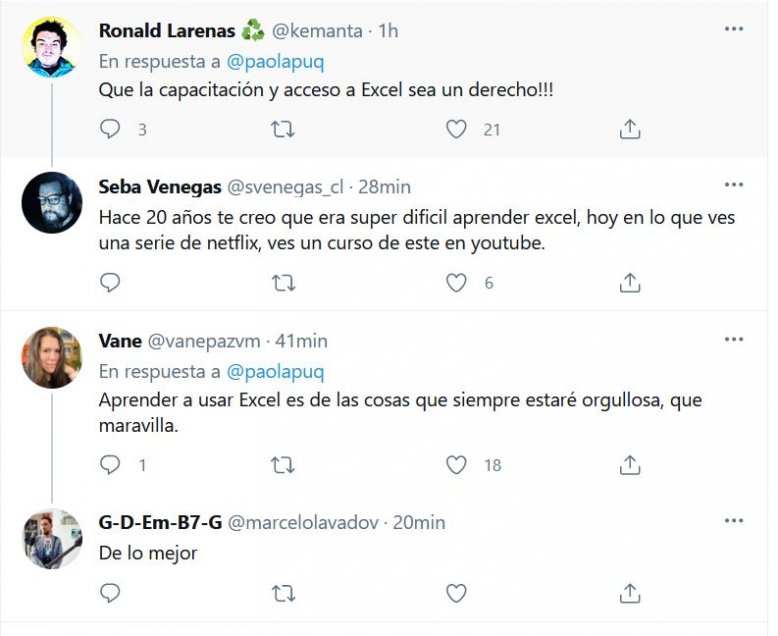Retweet G-D-Em-B7-G's tweet

pos(284,593)
